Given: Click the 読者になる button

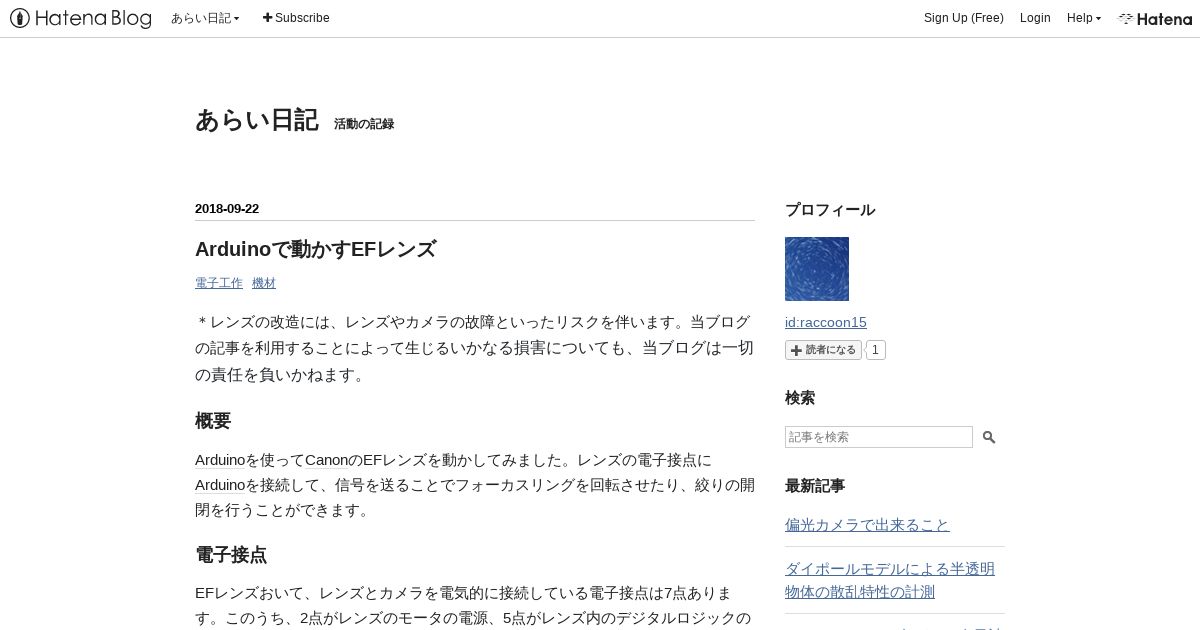Looking at the screenshot, I should (823, 350).
